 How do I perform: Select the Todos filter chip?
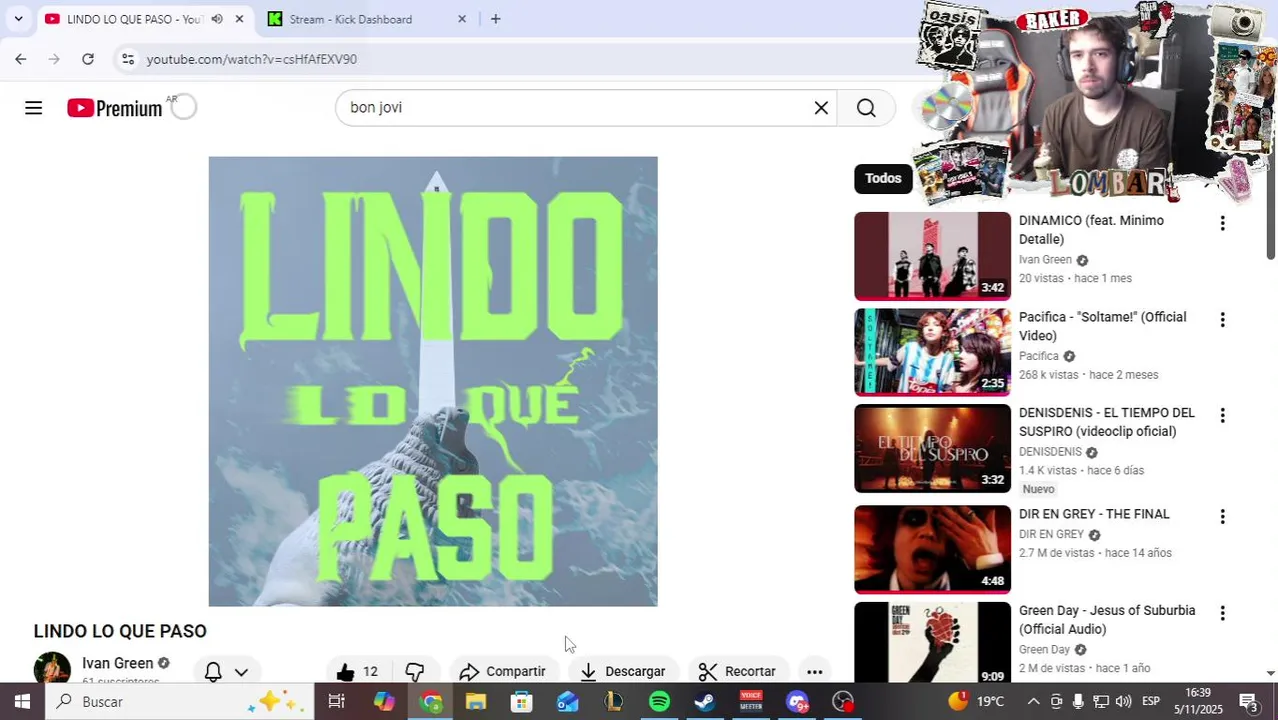click(x=883, y=178)
